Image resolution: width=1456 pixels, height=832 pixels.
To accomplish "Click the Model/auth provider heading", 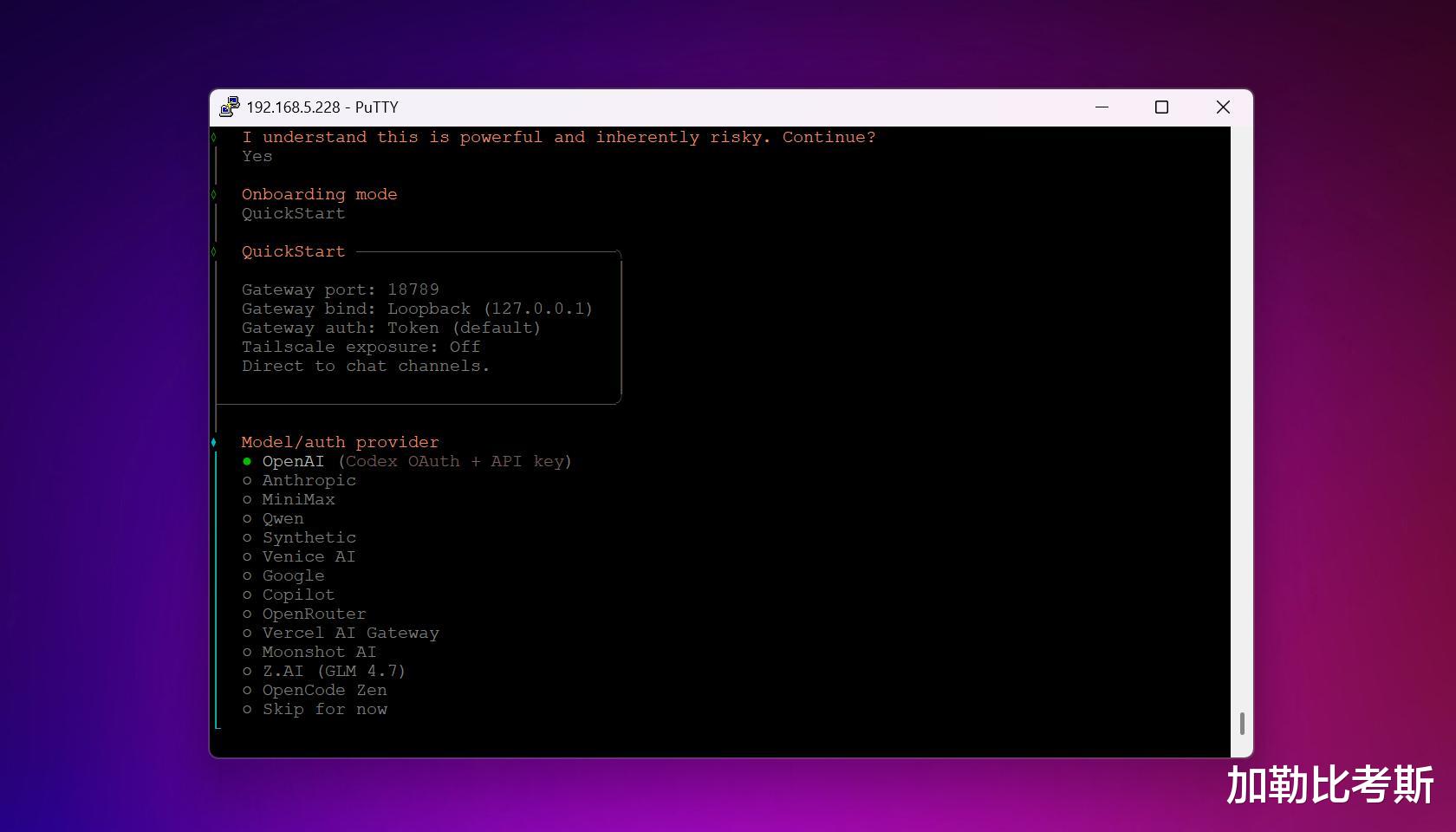I will [x=341, y=442].
